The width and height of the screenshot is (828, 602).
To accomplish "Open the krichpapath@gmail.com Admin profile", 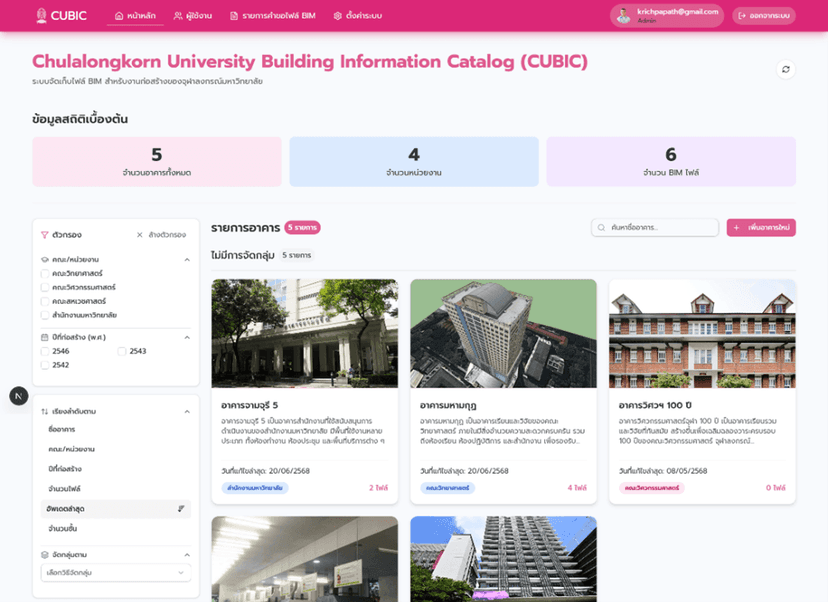I will (667, 16).
